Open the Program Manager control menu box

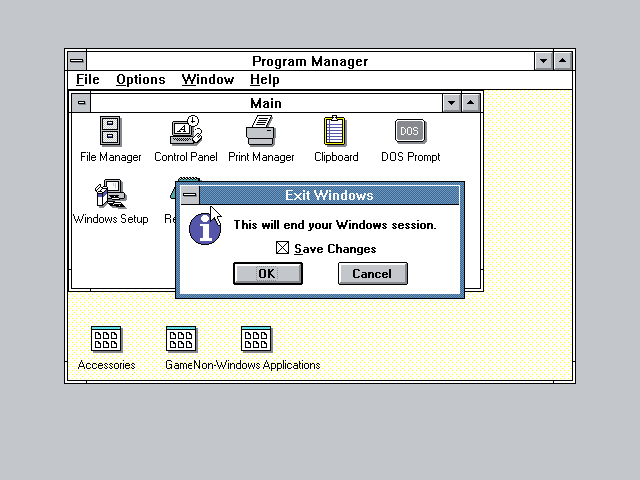[x=77, y=61]
